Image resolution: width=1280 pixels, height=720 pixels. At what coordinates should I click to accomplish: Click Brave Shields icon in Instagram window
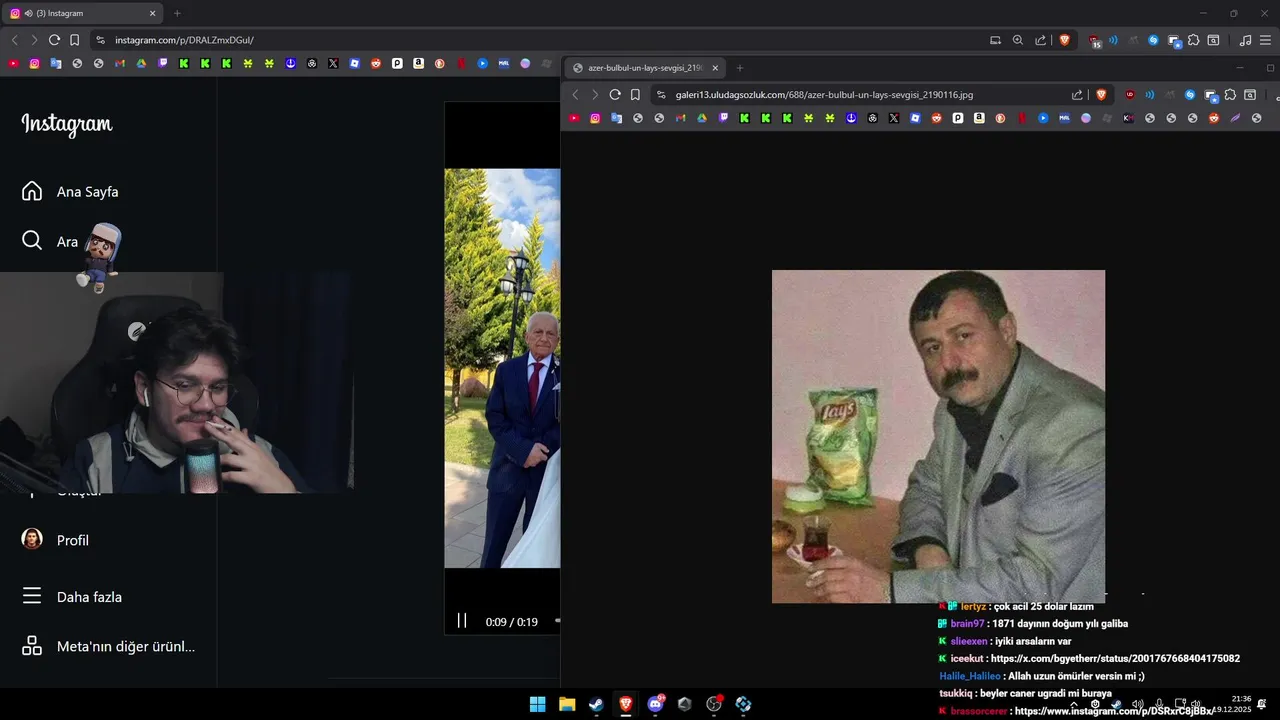1065,40
